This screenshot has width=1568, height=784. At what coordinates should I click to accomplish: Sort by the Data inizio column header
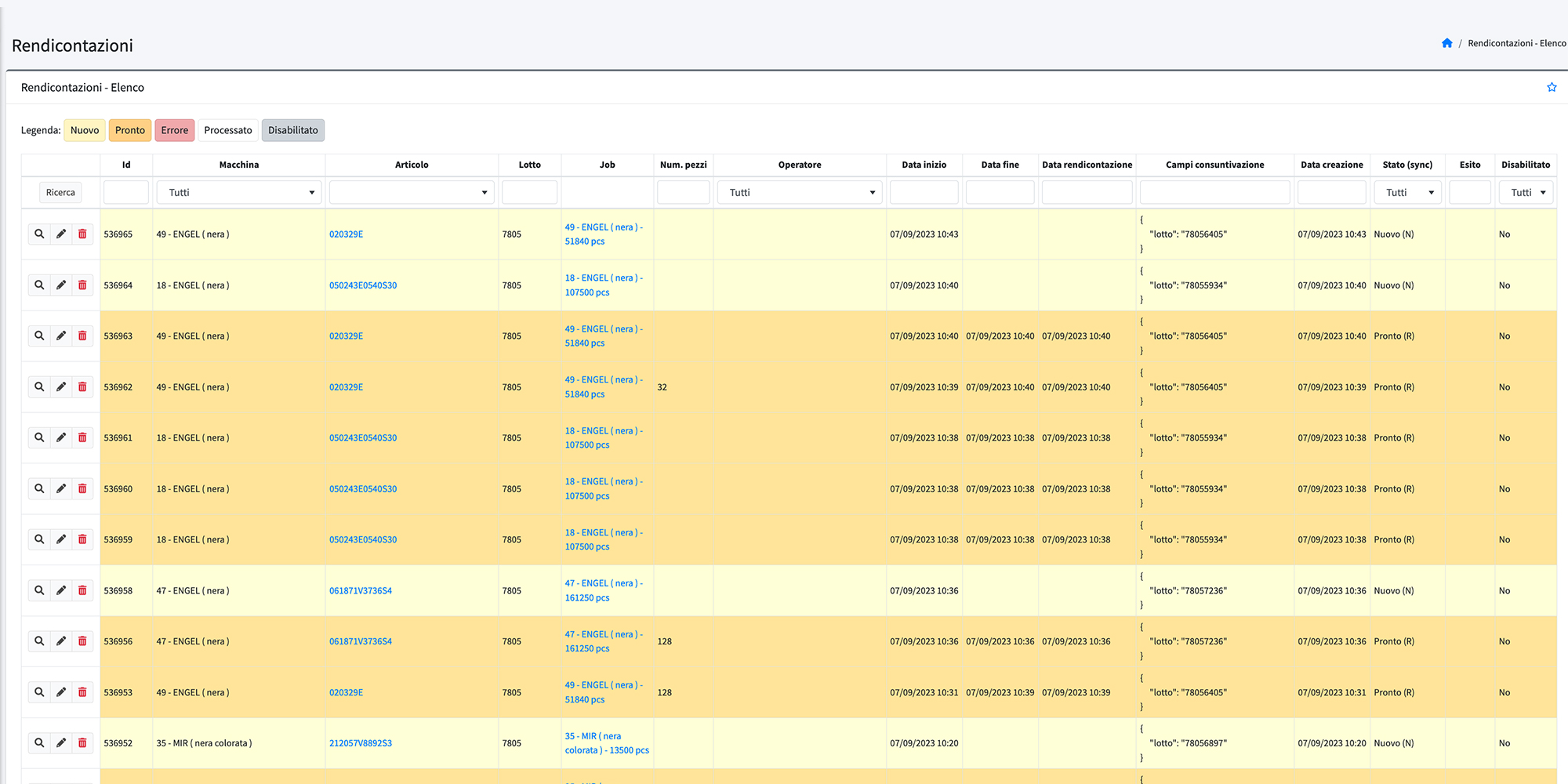pyautogui.click(x=924, y=165)
